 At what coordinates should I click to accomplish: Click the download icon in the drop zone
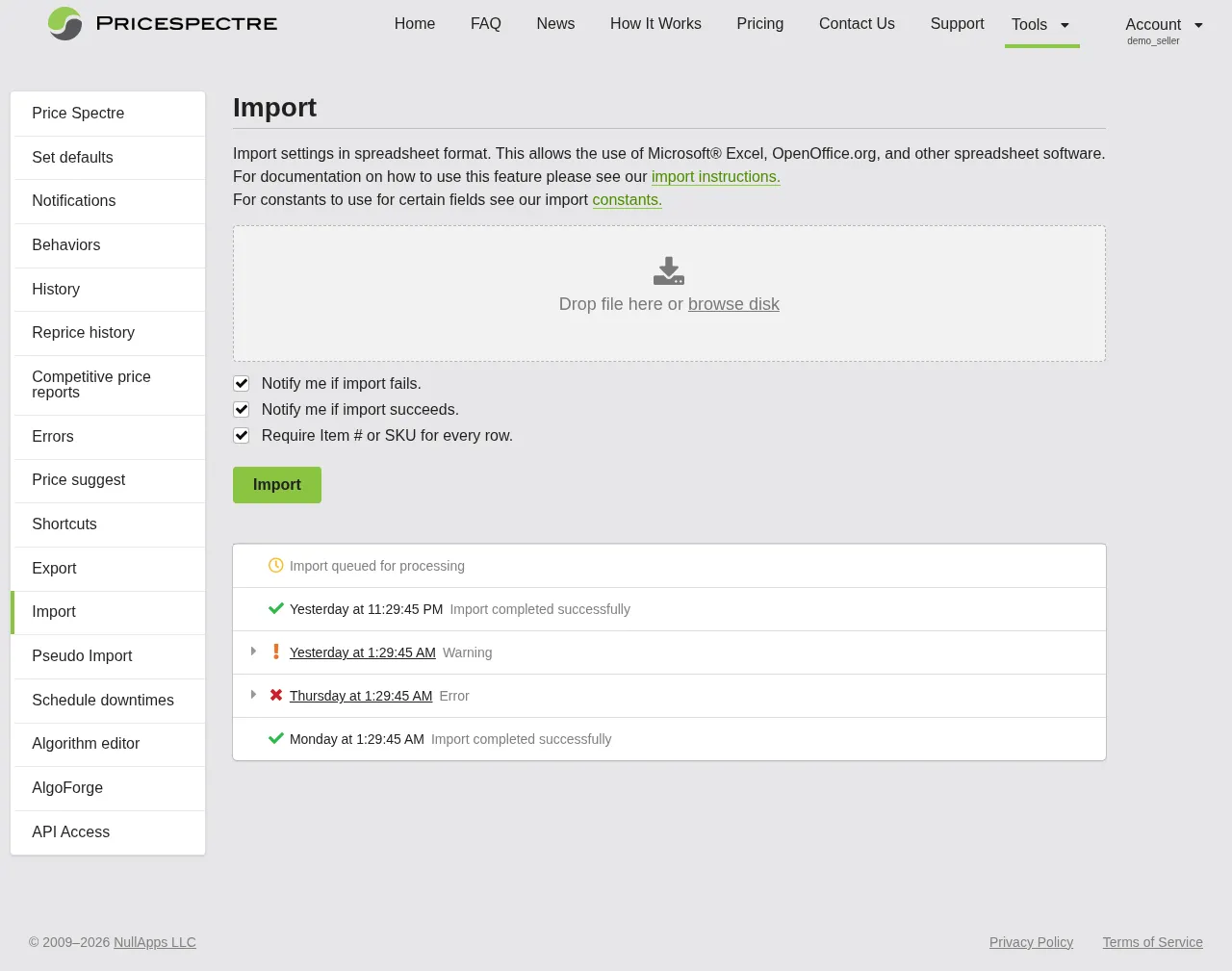click(668, 270)
